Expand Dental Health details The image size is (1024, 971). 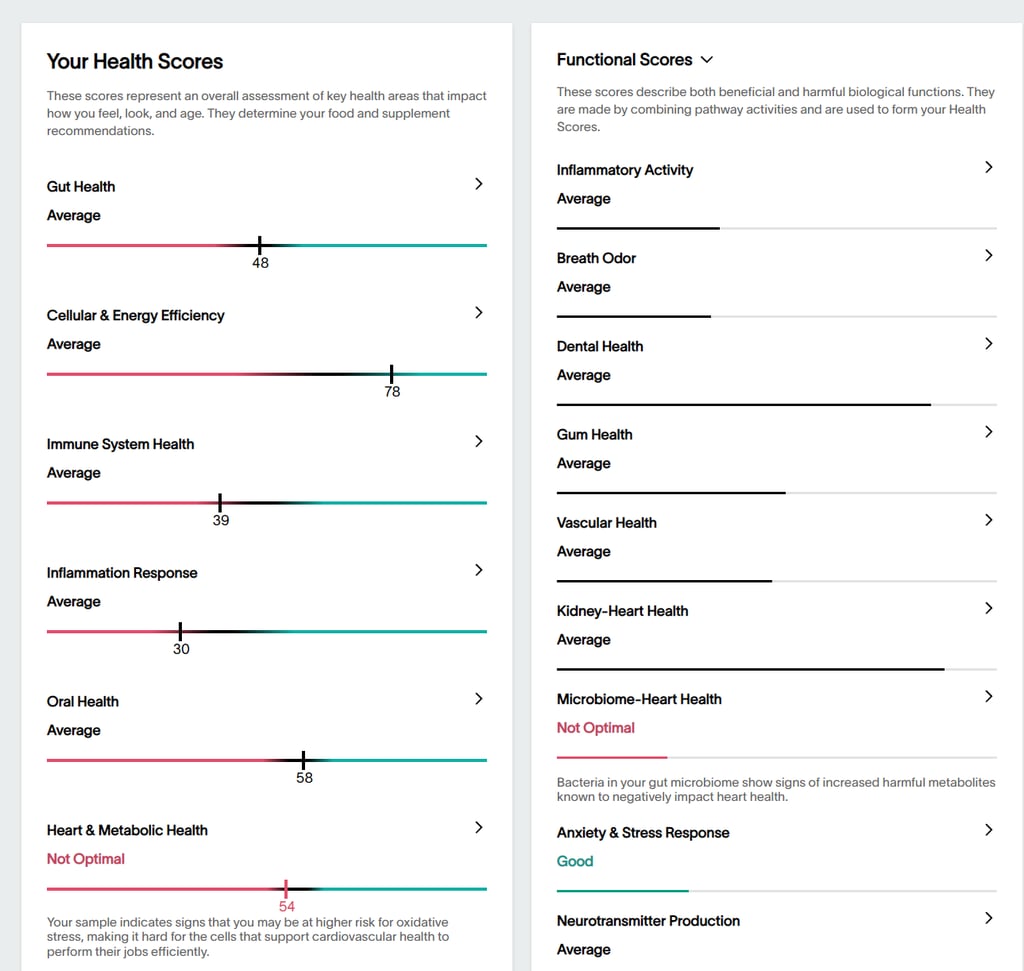pos(988,343)
